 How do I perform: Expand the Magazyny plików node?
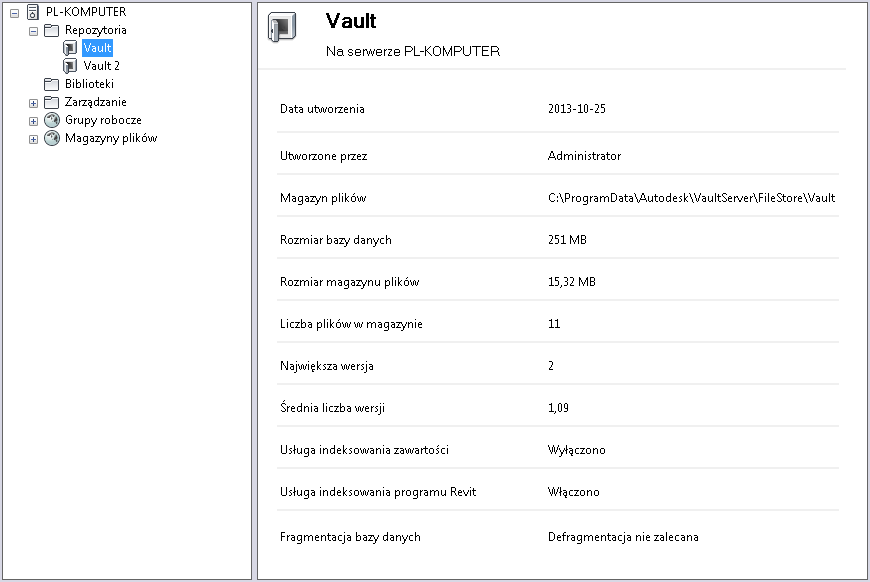[33, 138]
